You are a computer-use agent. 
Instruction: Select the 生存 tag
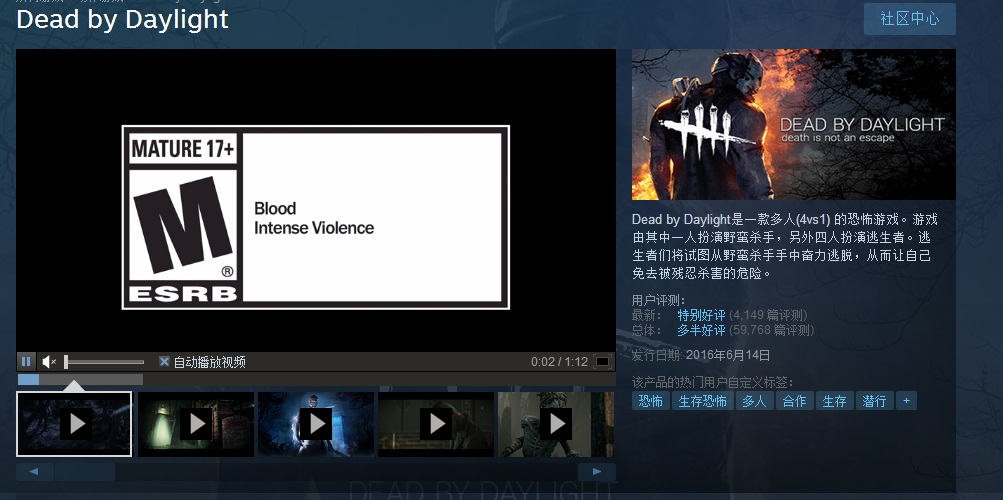(834, 401)
